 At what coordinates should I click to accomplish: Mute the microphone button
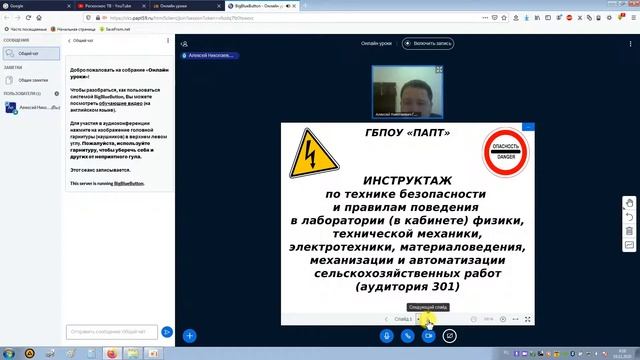pos(387,336)
